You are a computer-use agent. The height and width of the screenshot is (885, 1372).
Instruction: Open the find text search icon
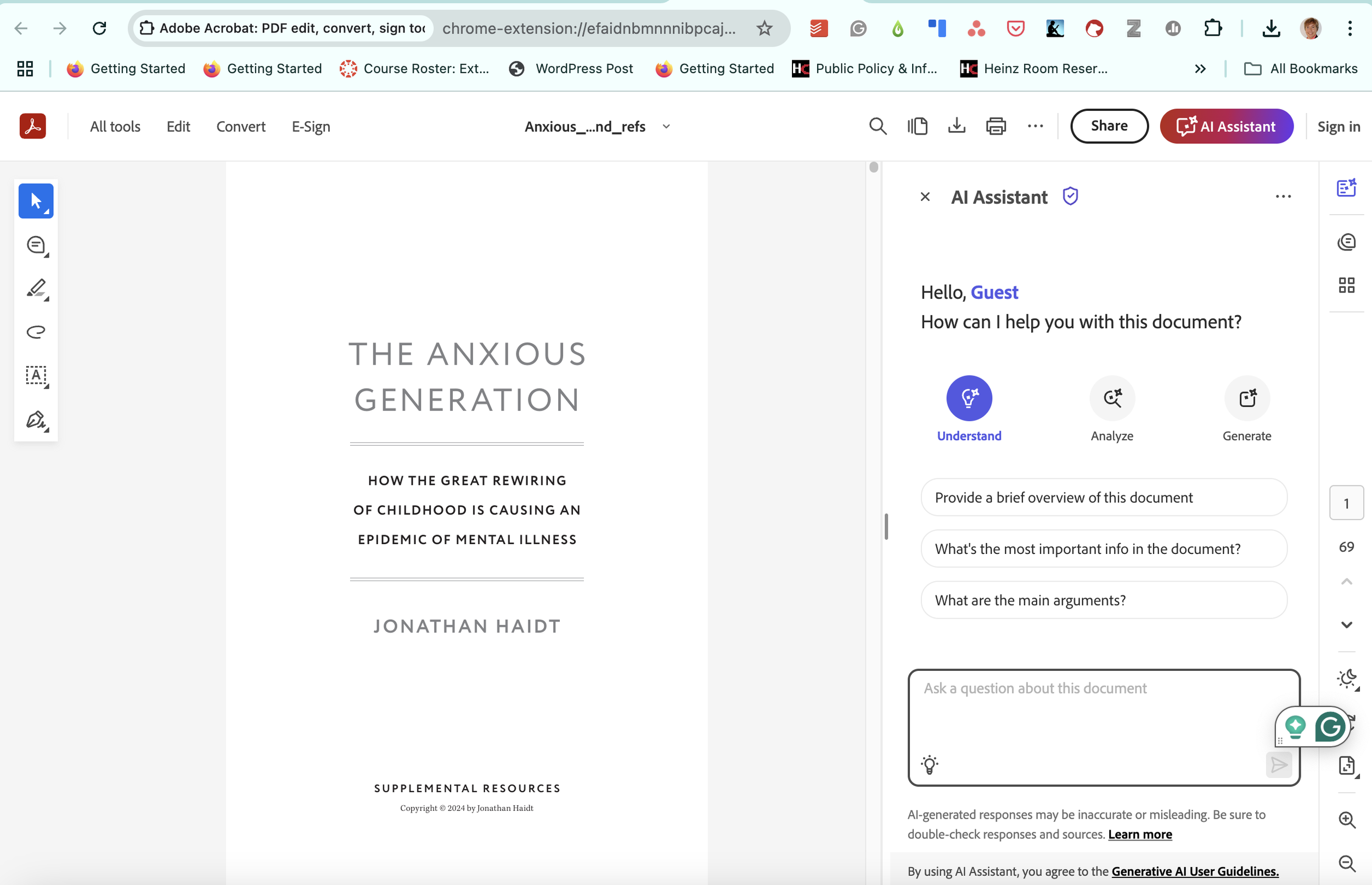coord(878,126)
